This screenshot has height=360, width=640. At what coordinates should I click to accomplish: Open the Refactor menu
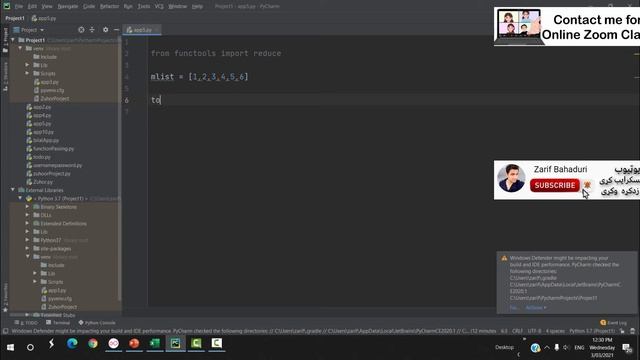pyautogui.click(x=109, y=7)
